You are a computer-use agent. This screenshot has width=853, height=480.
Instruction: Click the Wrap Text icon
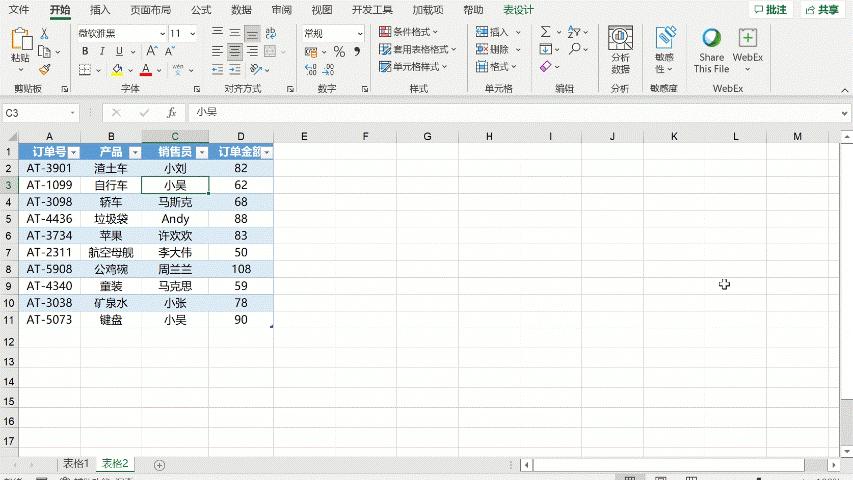(x=270, y=33)
